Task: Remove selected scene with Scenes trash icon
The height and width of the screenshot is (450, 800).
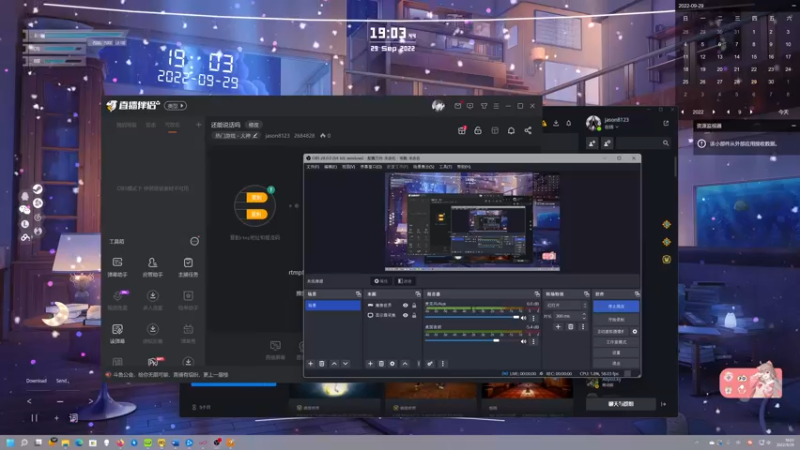Action: (322, 364)
